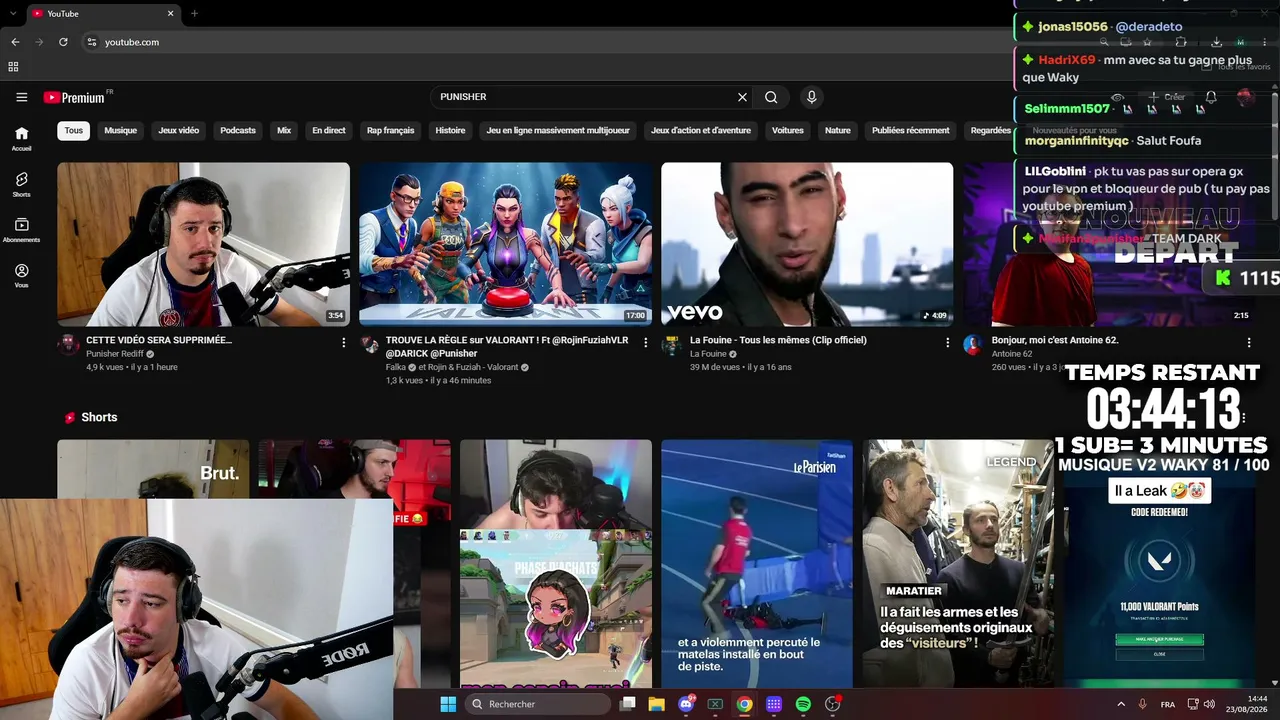The height and width of the screenshot is (720, 1280).
Task: Open Task View on the taskbar
Action: (627, 704)
